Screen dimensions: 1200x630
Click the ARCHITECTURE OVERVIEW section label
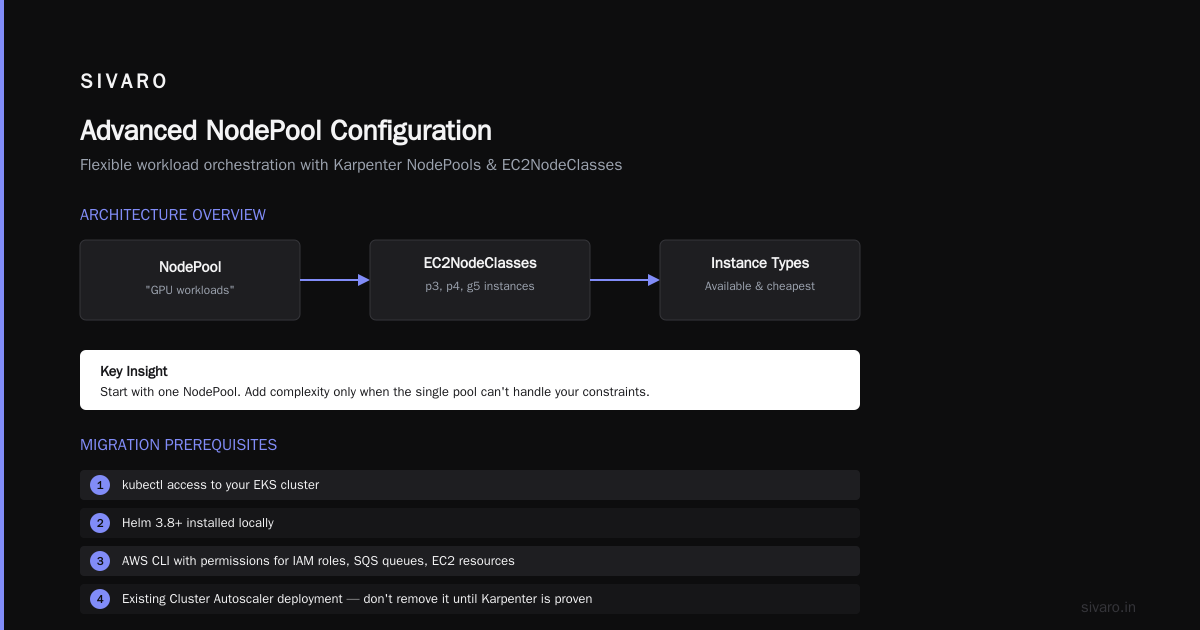(173, 215)
